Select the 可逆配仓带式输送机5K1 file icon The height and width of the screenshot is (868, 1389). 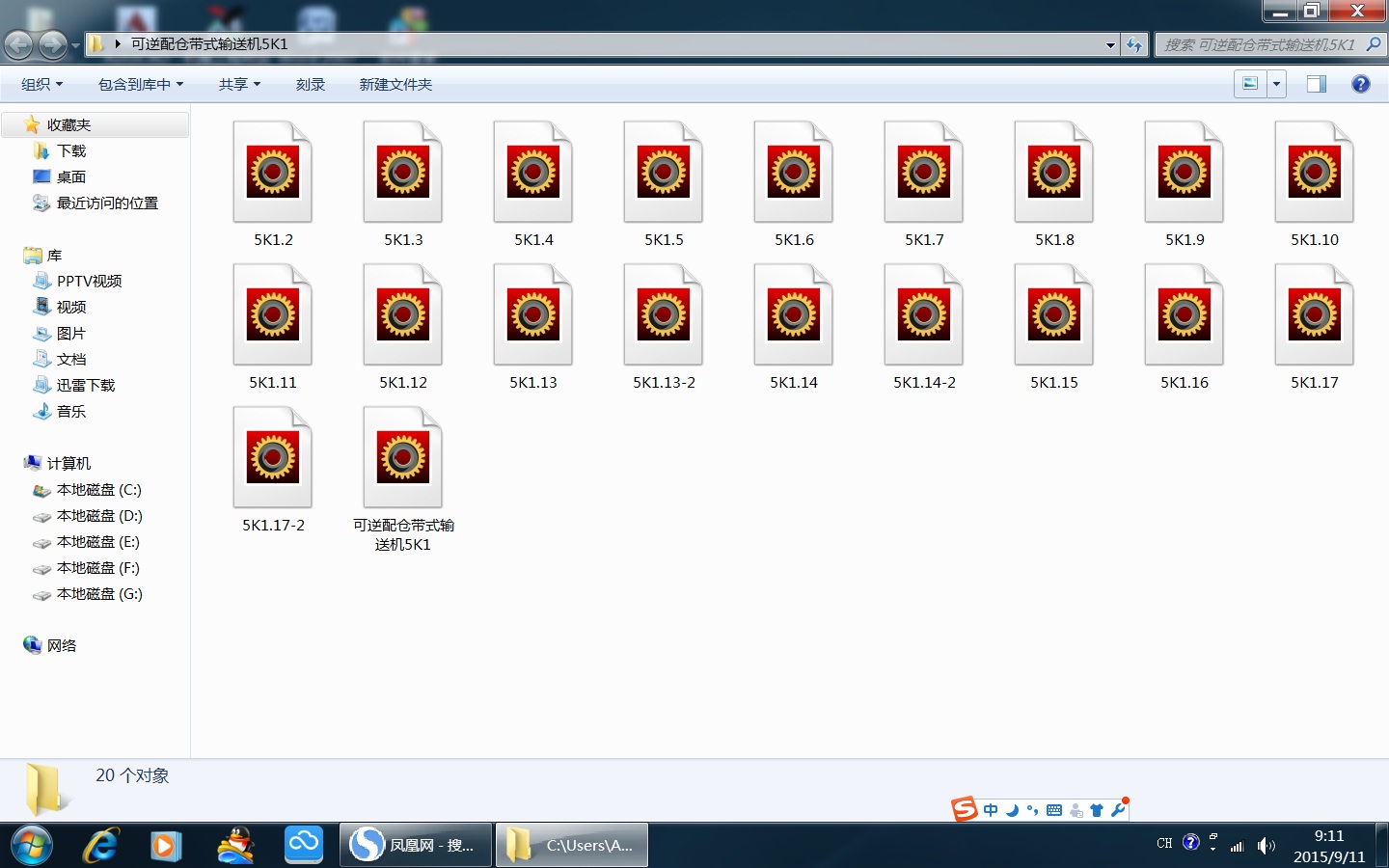(403, 458)
